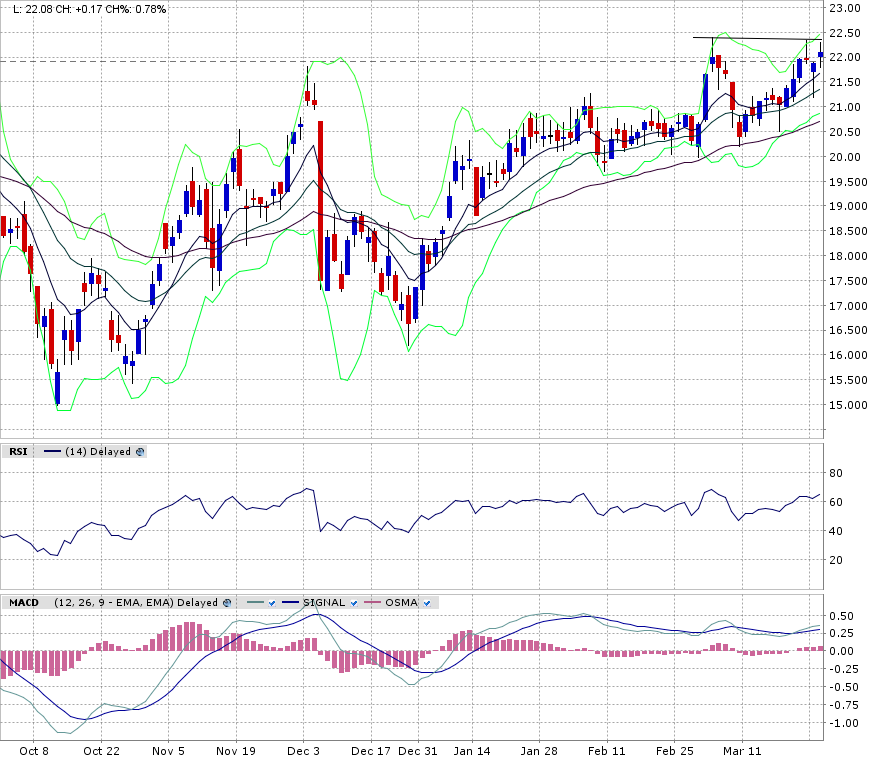The height and width of the screenshot is (765, 876).
Task: Click the Oct 22 date label
Action: [x=101, y=750]
